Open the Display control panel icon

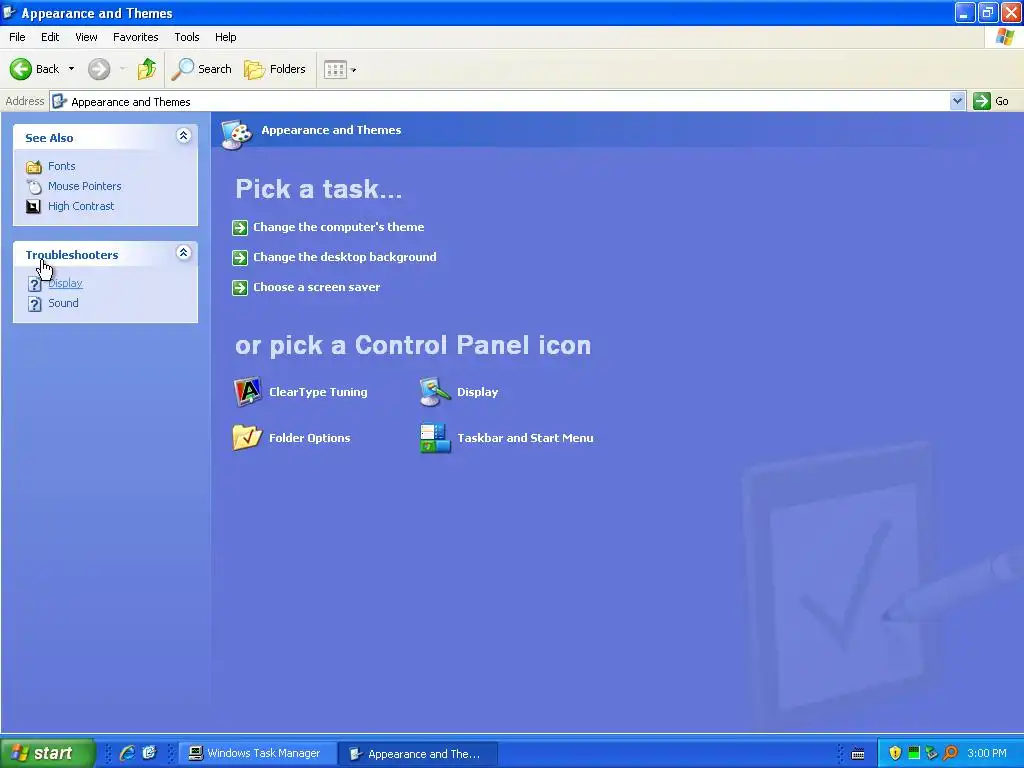click(x=435, y=392)
